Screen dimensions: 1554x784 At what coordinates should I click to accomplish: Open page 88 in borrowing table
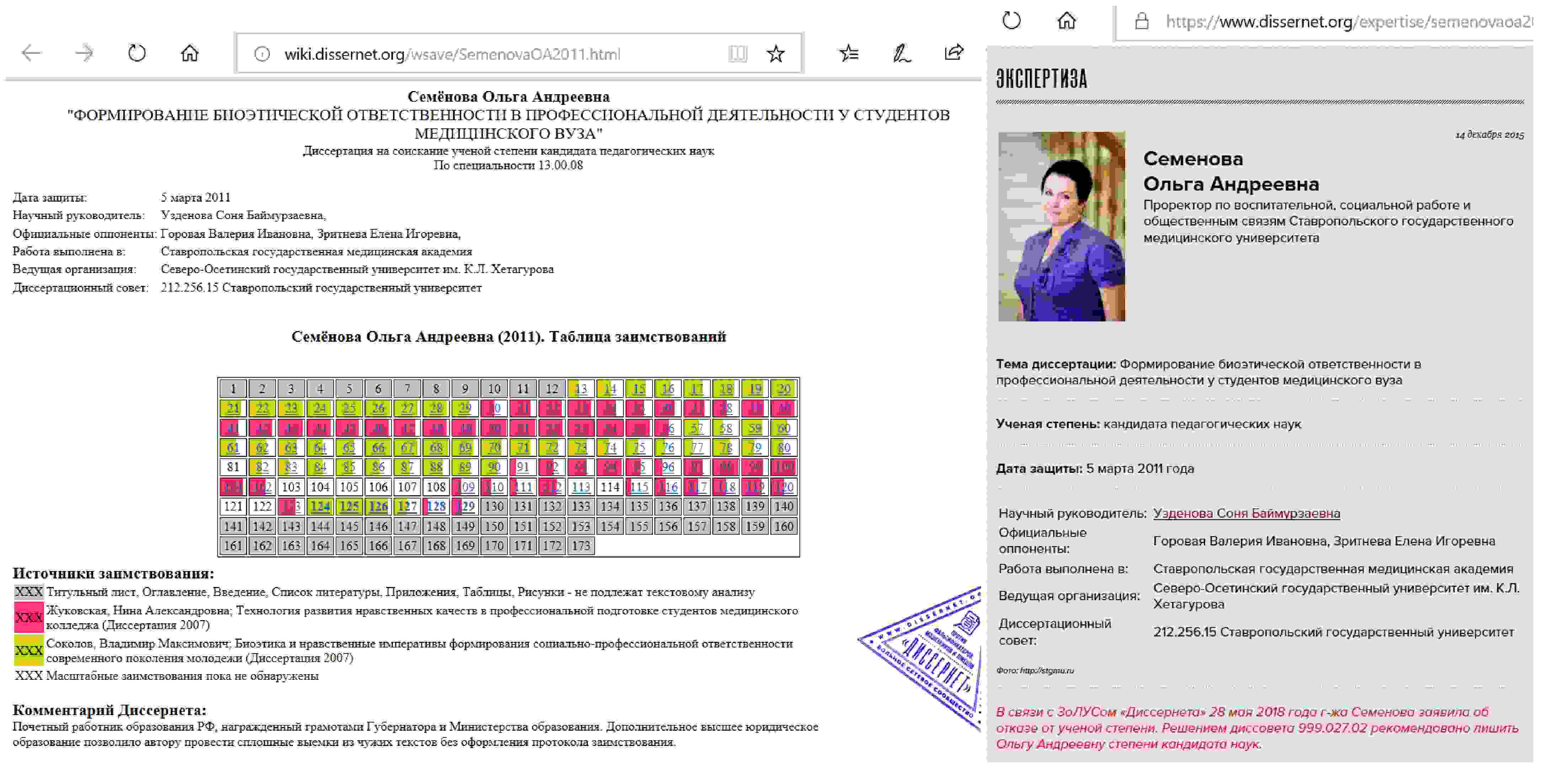coord(436,467)
